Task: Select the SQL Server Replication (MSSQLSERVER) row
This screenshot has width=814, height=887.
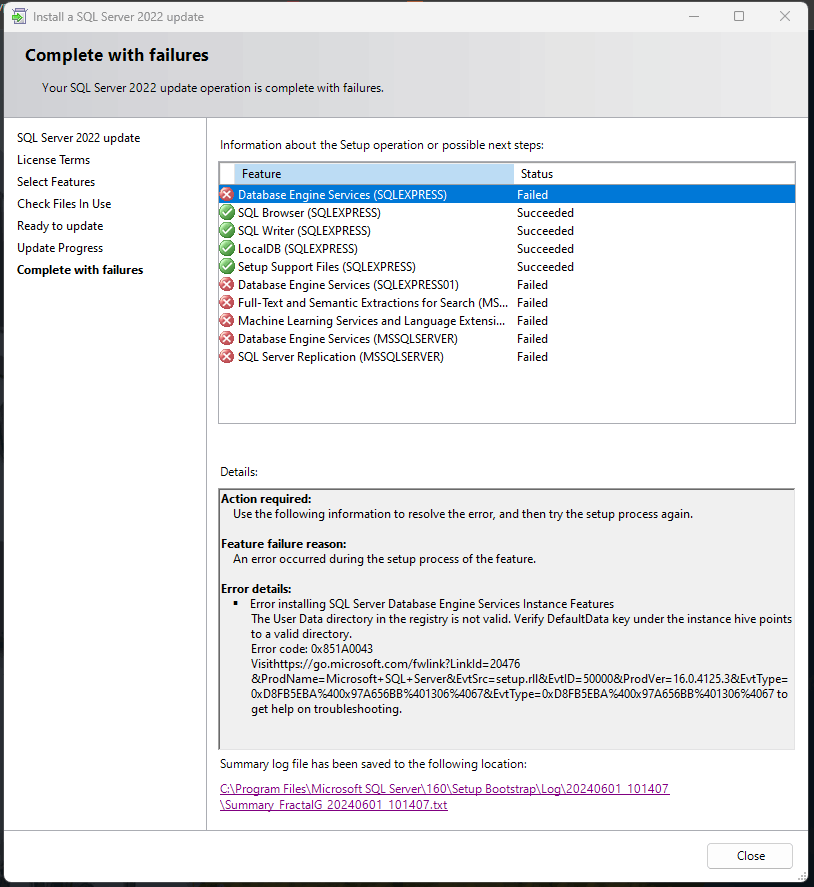Action: [x=507, y=357]
